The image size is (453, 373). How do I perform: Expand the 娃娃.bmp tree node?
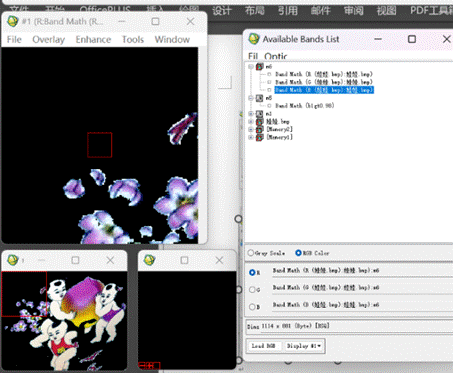(x=251, y=122)
